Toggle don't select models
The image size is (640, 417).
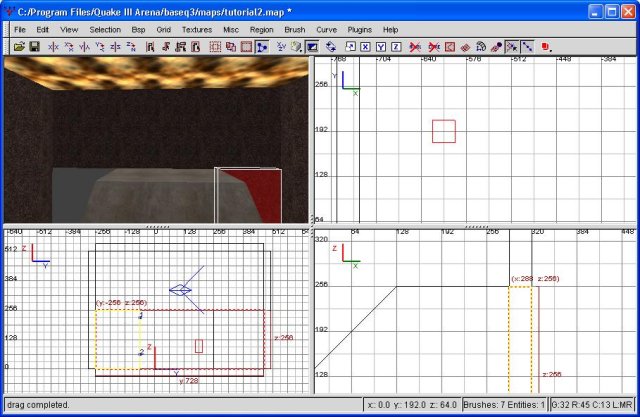tap(434, 47)
